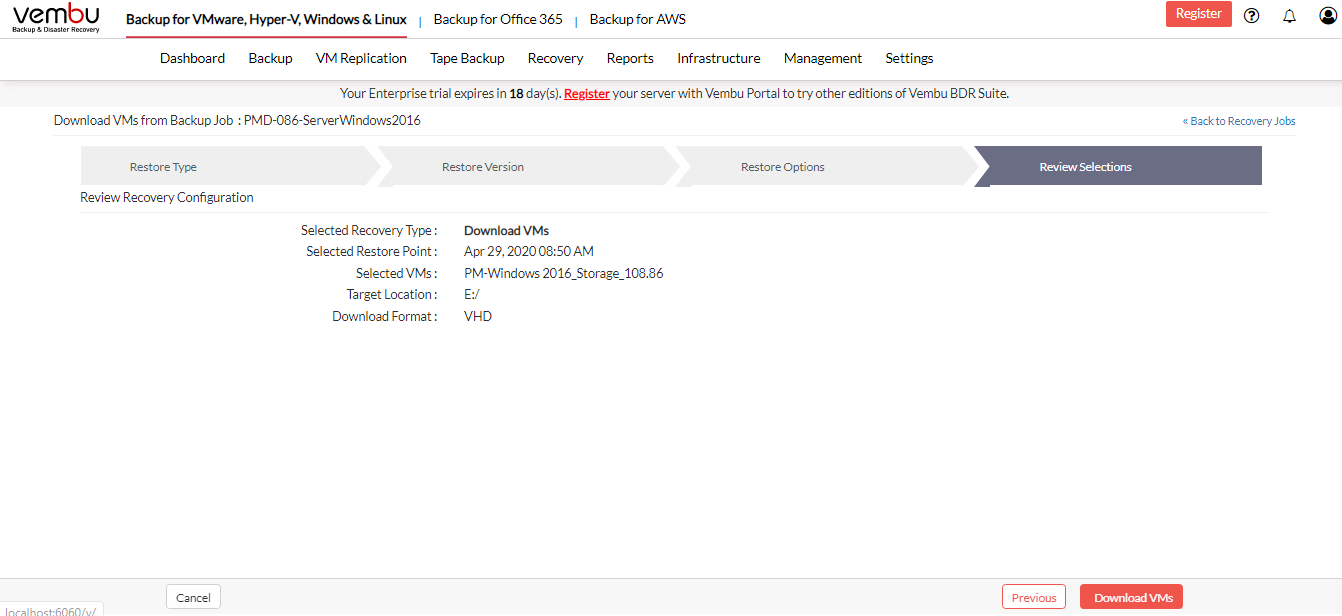Screen dimensions: 1342x616
Task: Click target location value 'E:/'
Action: (472, 295)
